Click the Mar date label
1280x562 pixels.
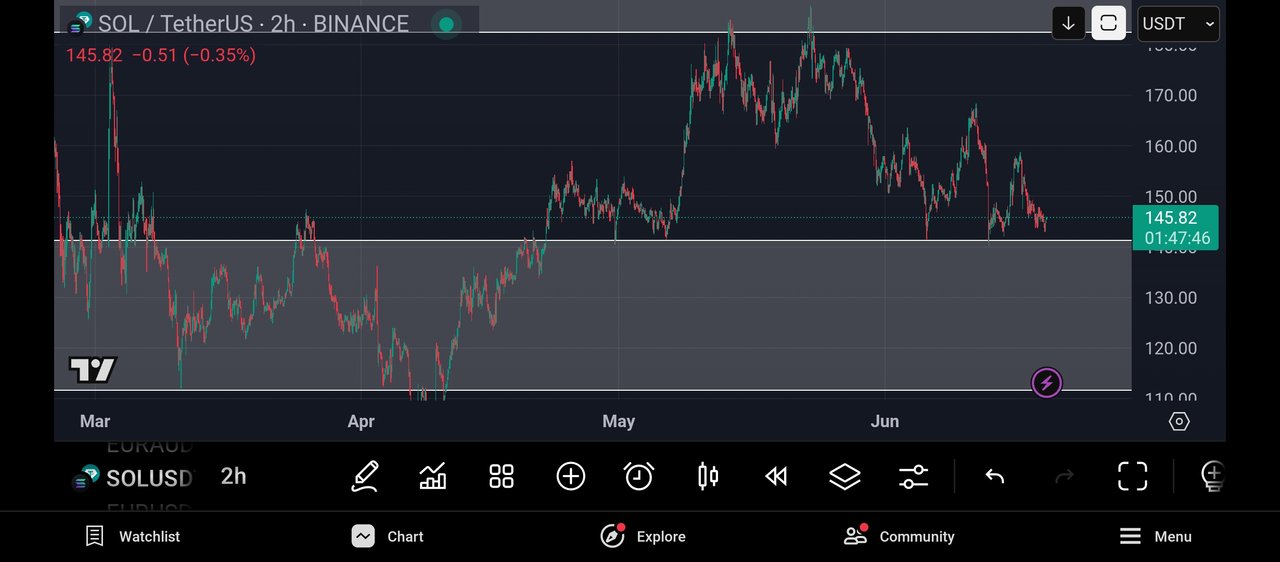point(95,421)
